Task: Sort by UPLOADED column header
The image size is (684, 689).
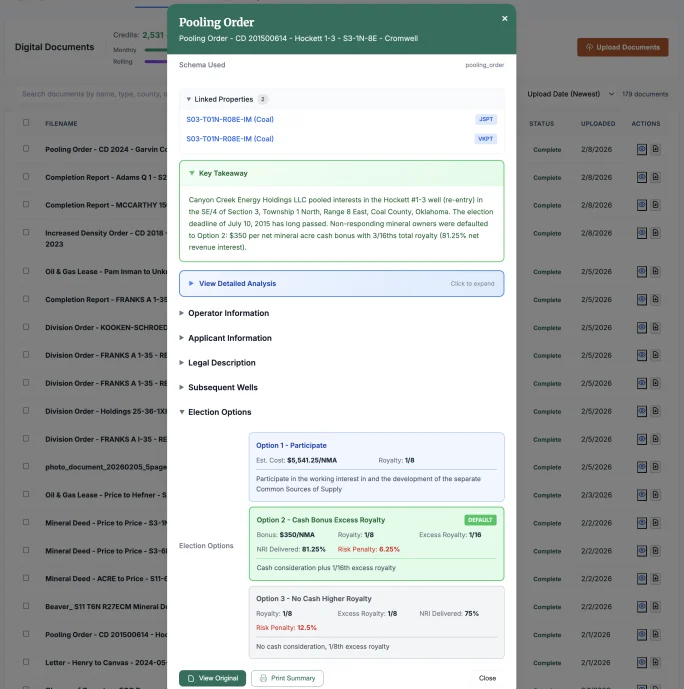Action: coord(598,123)
